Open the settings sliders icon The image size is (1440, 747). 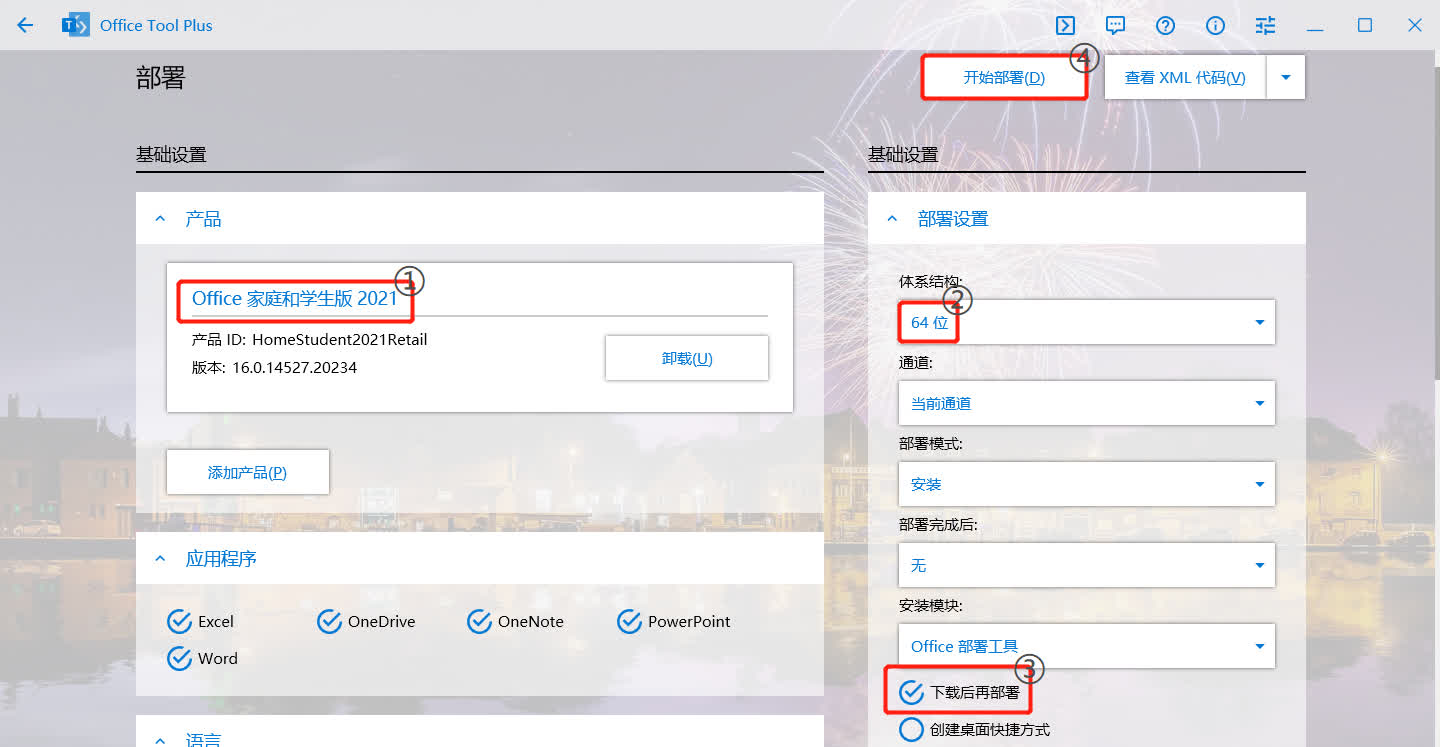pyautogui.click(x=1265, y=25)
